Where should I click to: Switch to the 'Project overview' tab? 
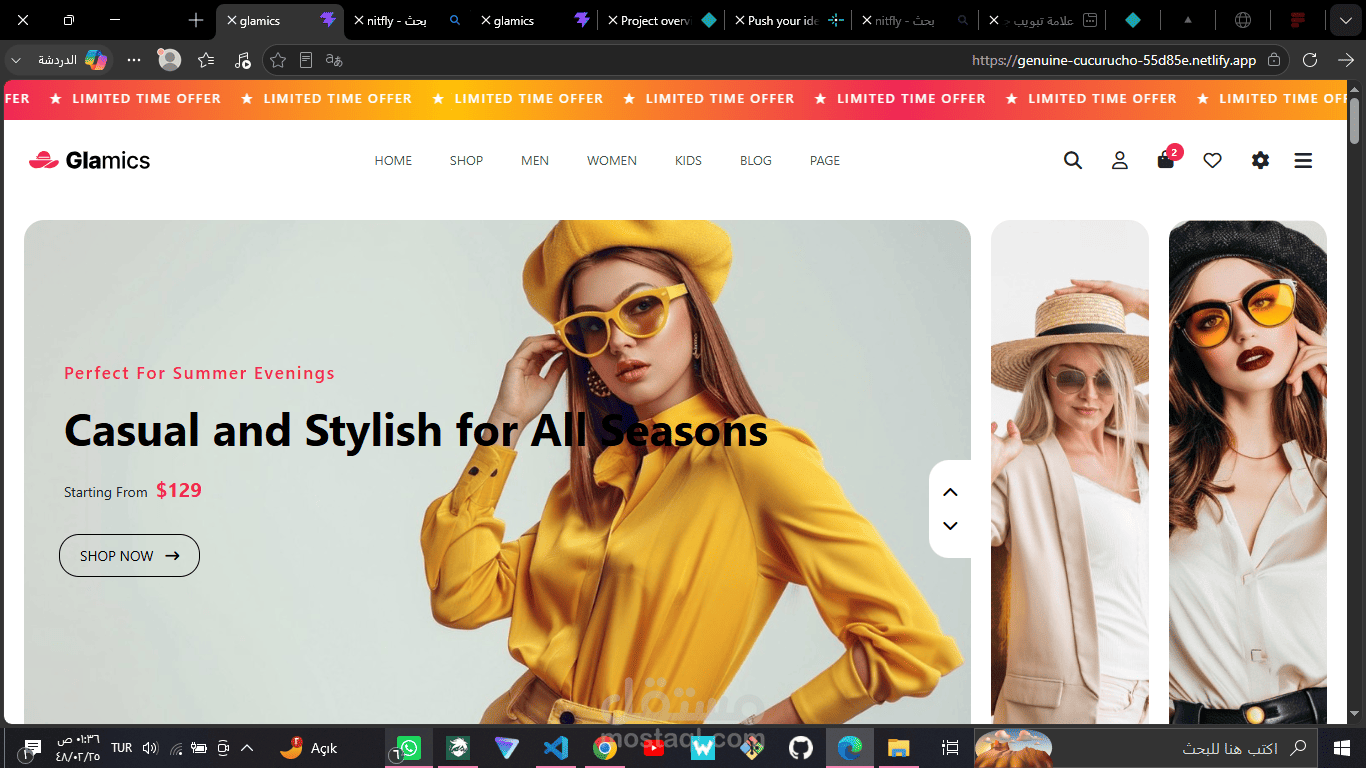[661, 20]
